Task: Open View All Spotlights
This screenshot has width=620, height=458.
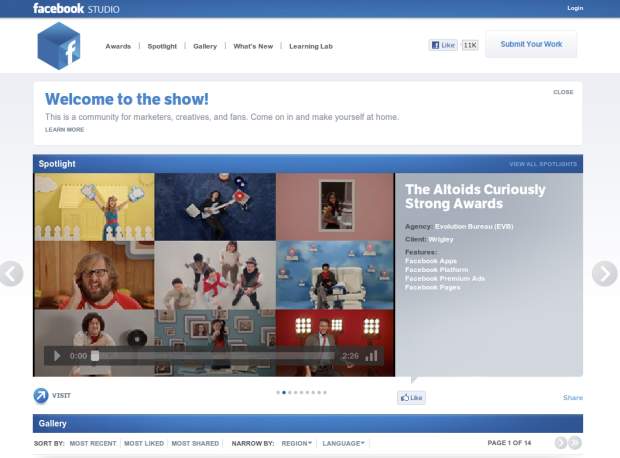Action: pos(543,164)
